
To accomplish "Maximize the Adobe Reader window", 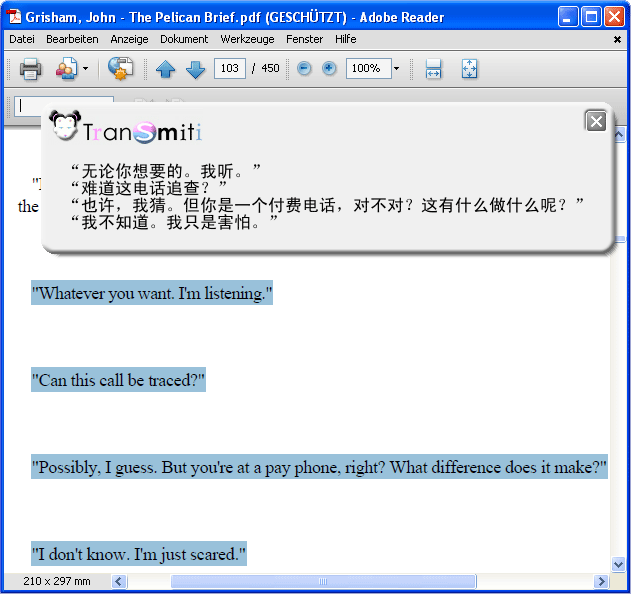I will pos(591,17).
